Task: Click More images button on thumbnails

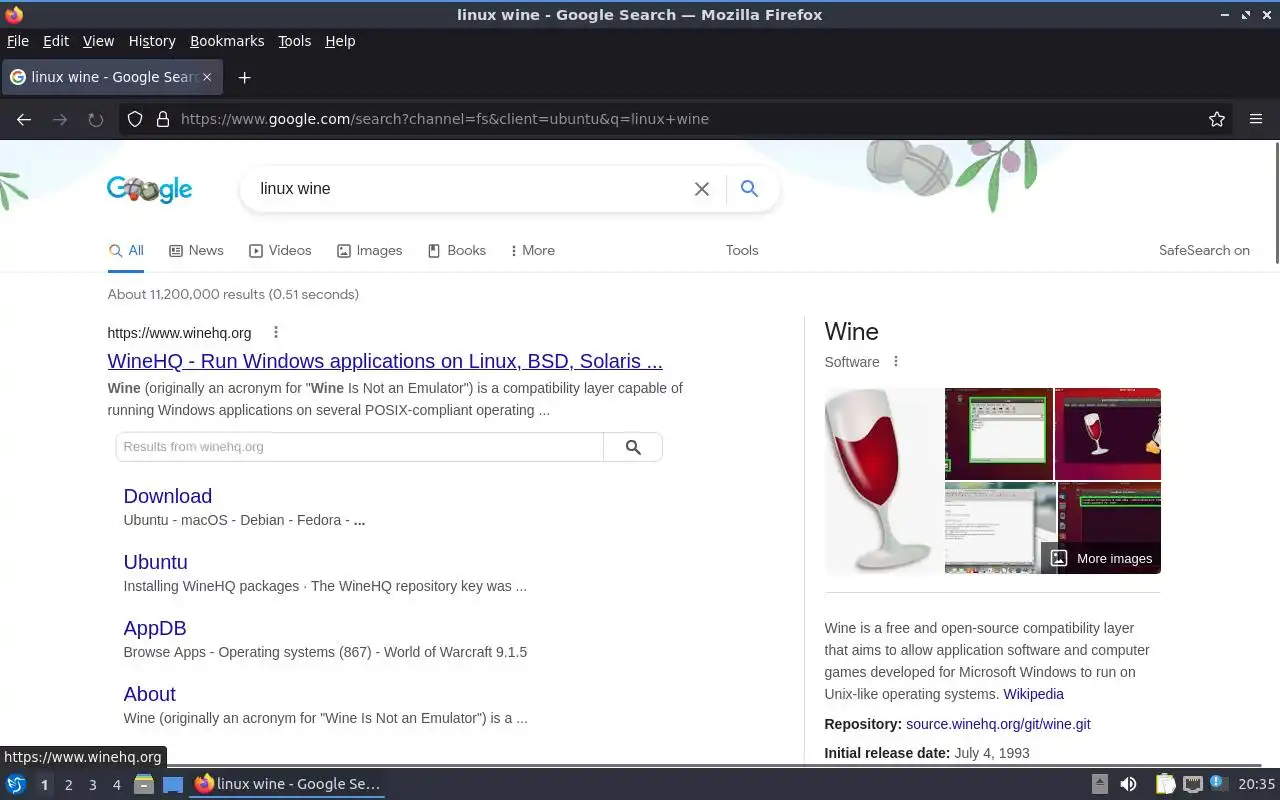Action: point(1101,559)
